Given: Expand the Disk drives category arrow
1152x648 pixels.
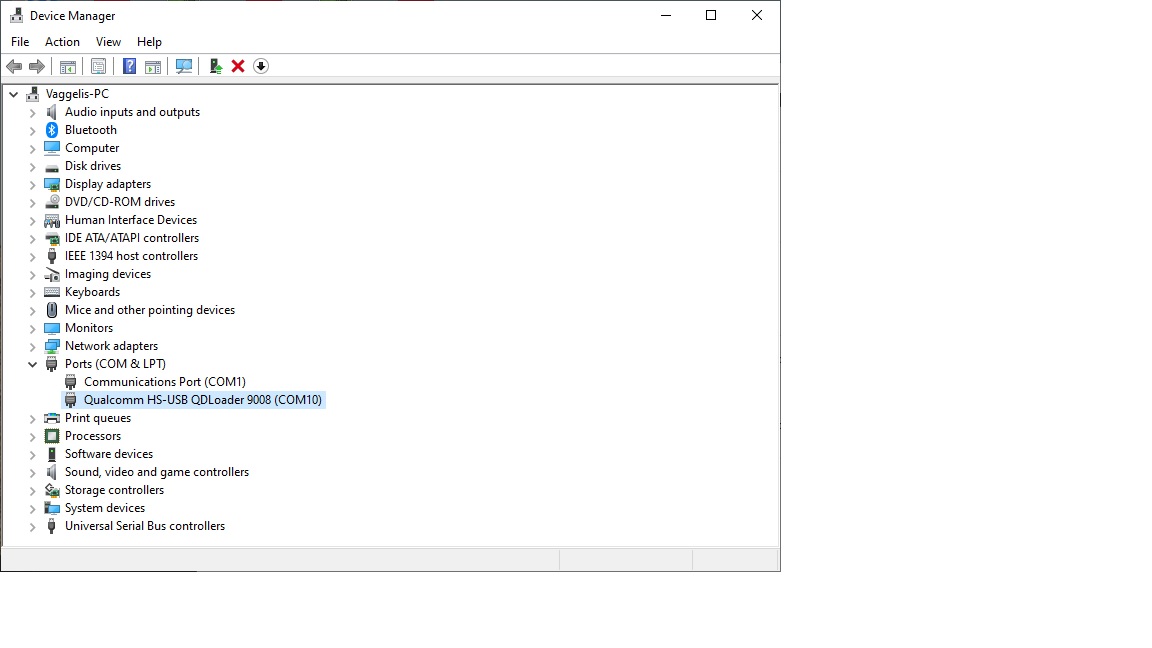Looking at the screenshot, I should pos(32,167).
